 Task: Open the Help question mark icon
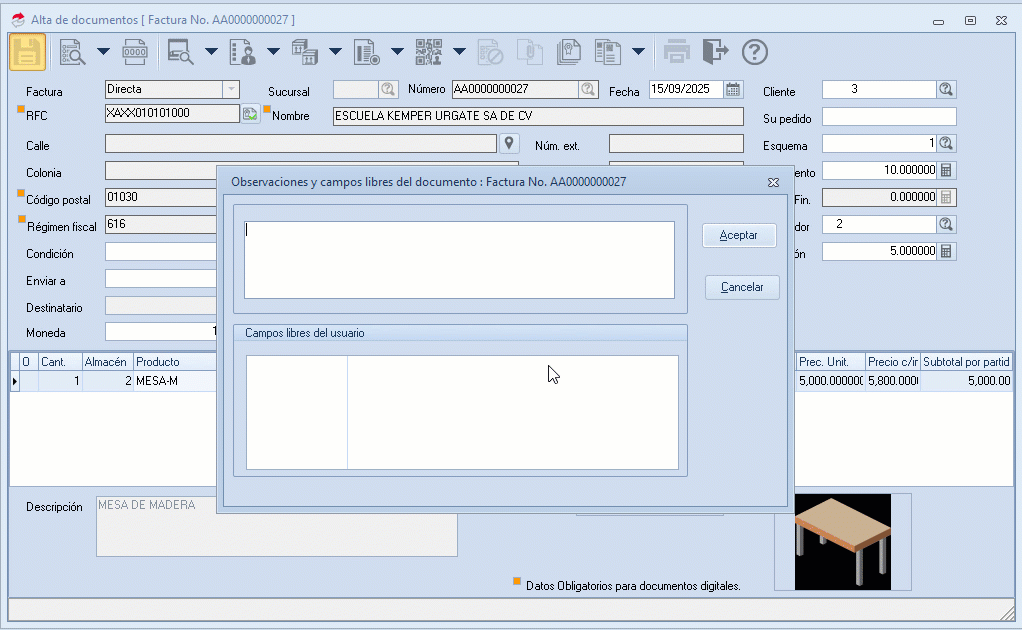(755, 52)
